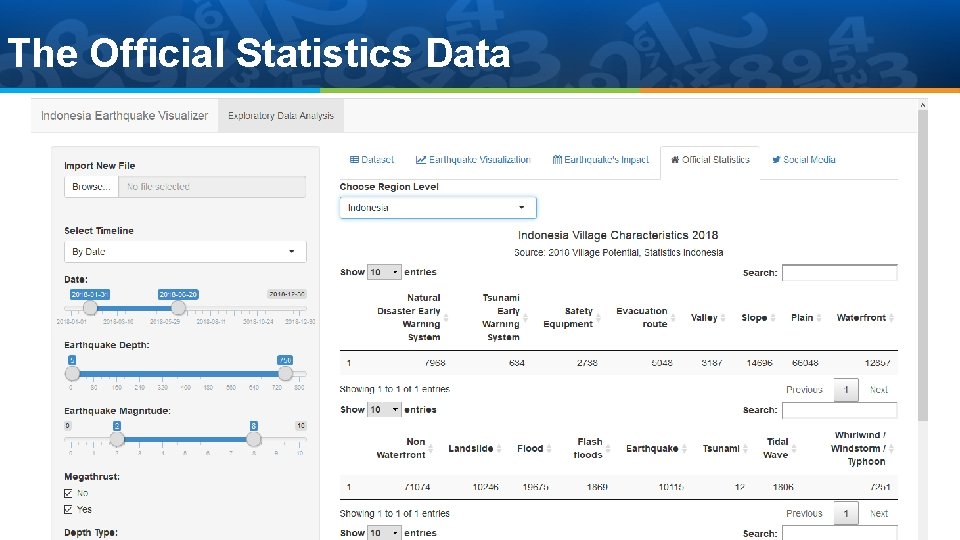Open first table's Show entries dropdown
This screenshot has height=540, width=960.
(x=384, y=272)
